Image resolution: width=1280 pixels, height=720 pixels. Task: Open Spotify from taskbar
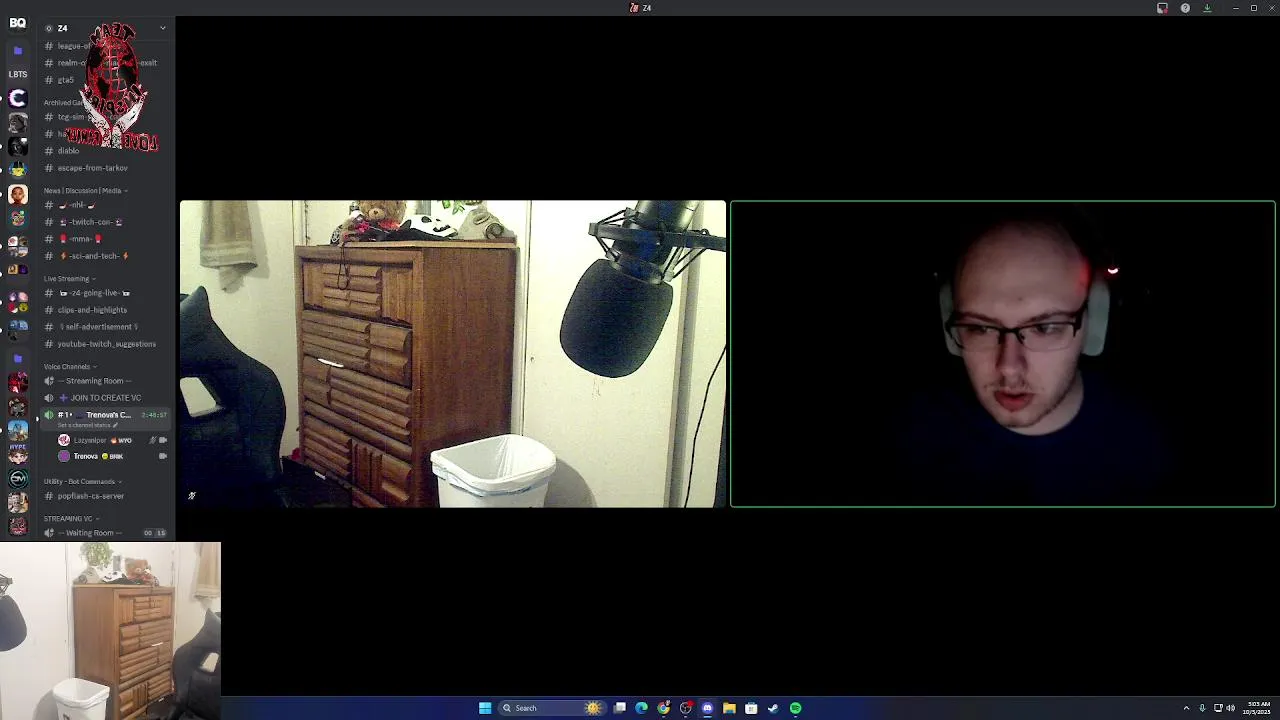(795, 708)
